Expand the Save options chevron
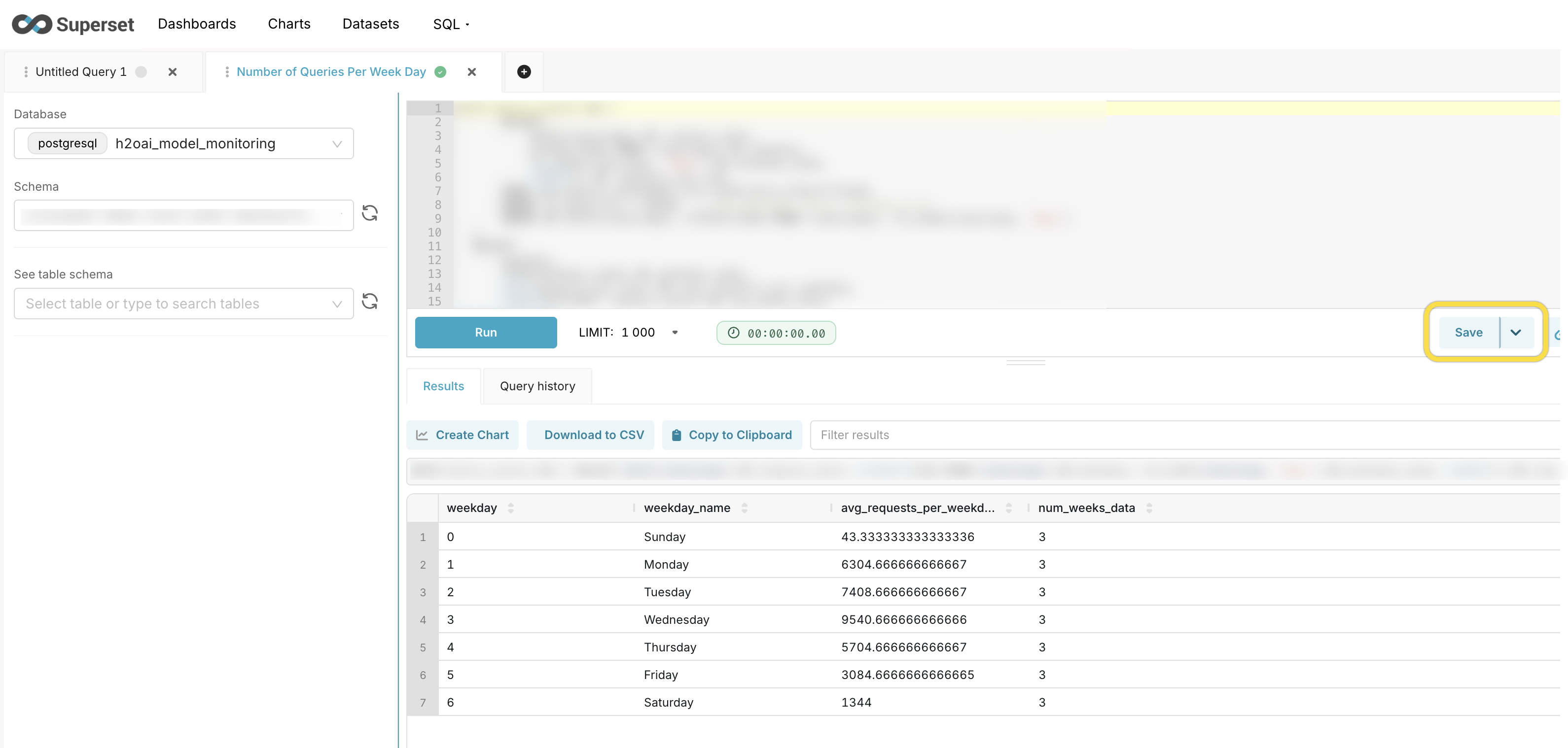Image resolution: width=1568 pixels, height=748 pixels. click(1516, 333)
